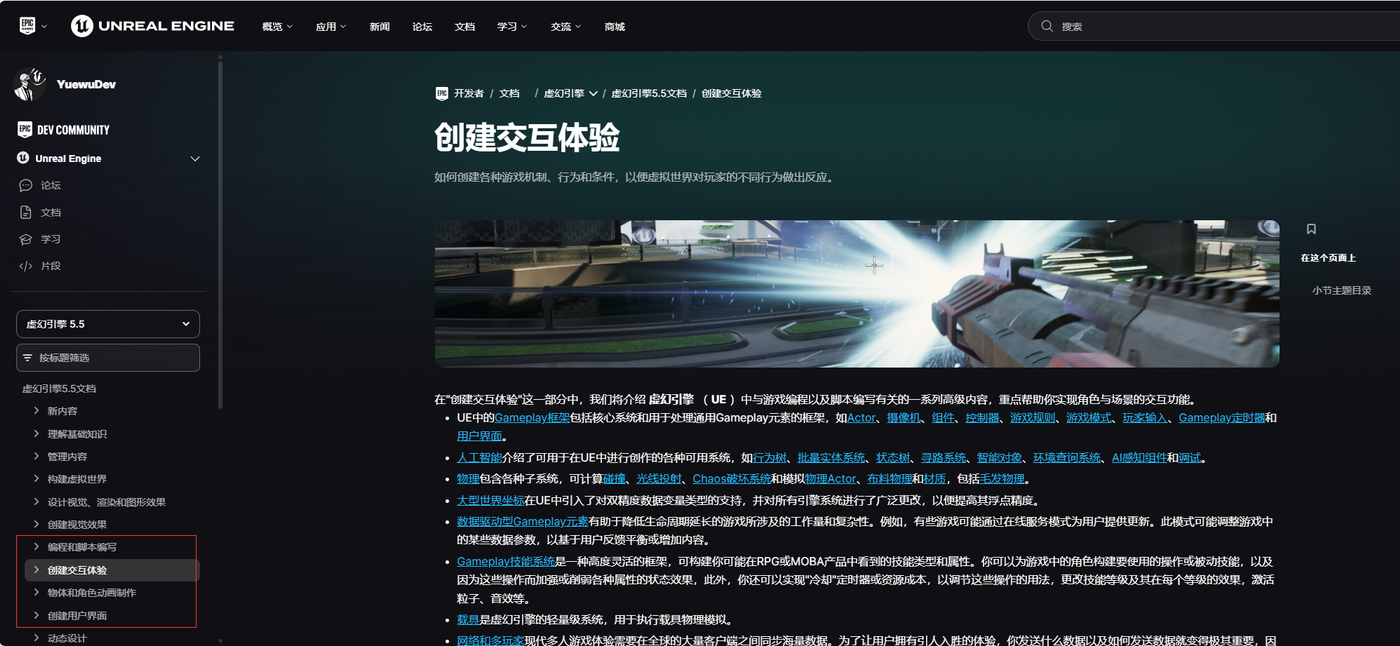Click the 虚幻引擎5.5文档 breadcrumb link
Screen dimensions: 1400x646
649,93
